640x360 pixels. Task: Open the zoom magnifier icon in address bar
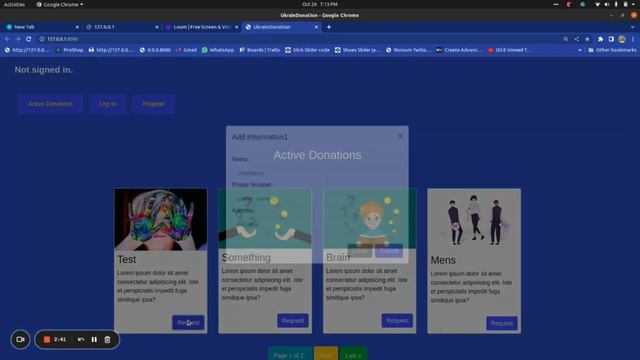pos(566,39)
